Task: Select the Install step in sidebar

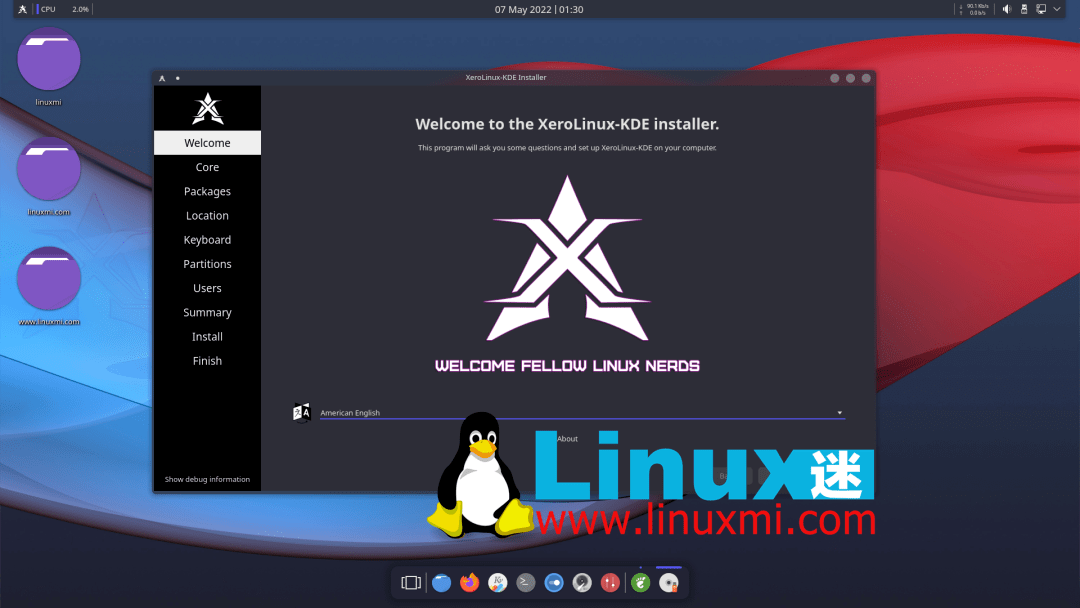Action: click(x=207, y=337)
